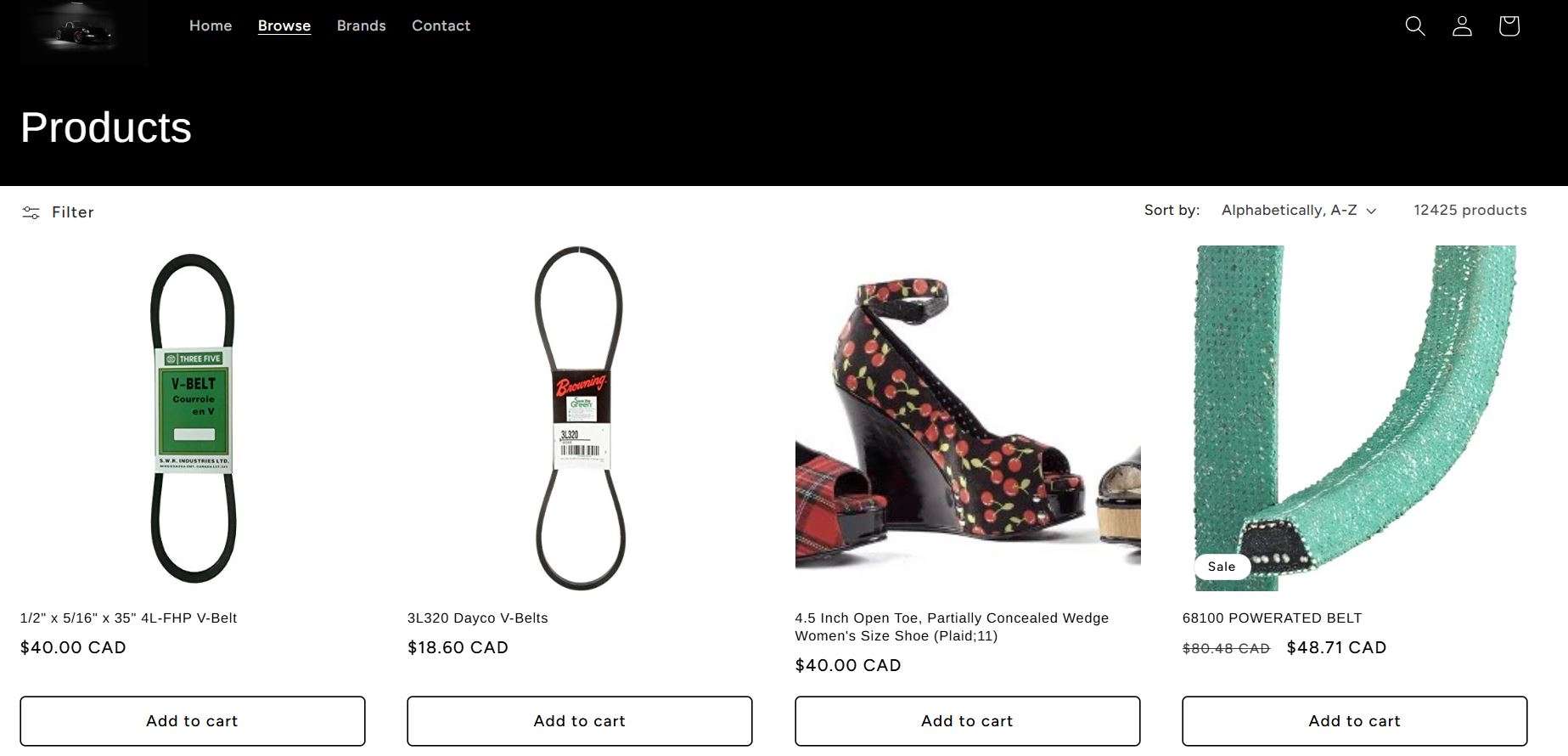Viewport: 1568px width, 756px height.
Task: Open the search magnifier icon
Action: pos(1415,26)
